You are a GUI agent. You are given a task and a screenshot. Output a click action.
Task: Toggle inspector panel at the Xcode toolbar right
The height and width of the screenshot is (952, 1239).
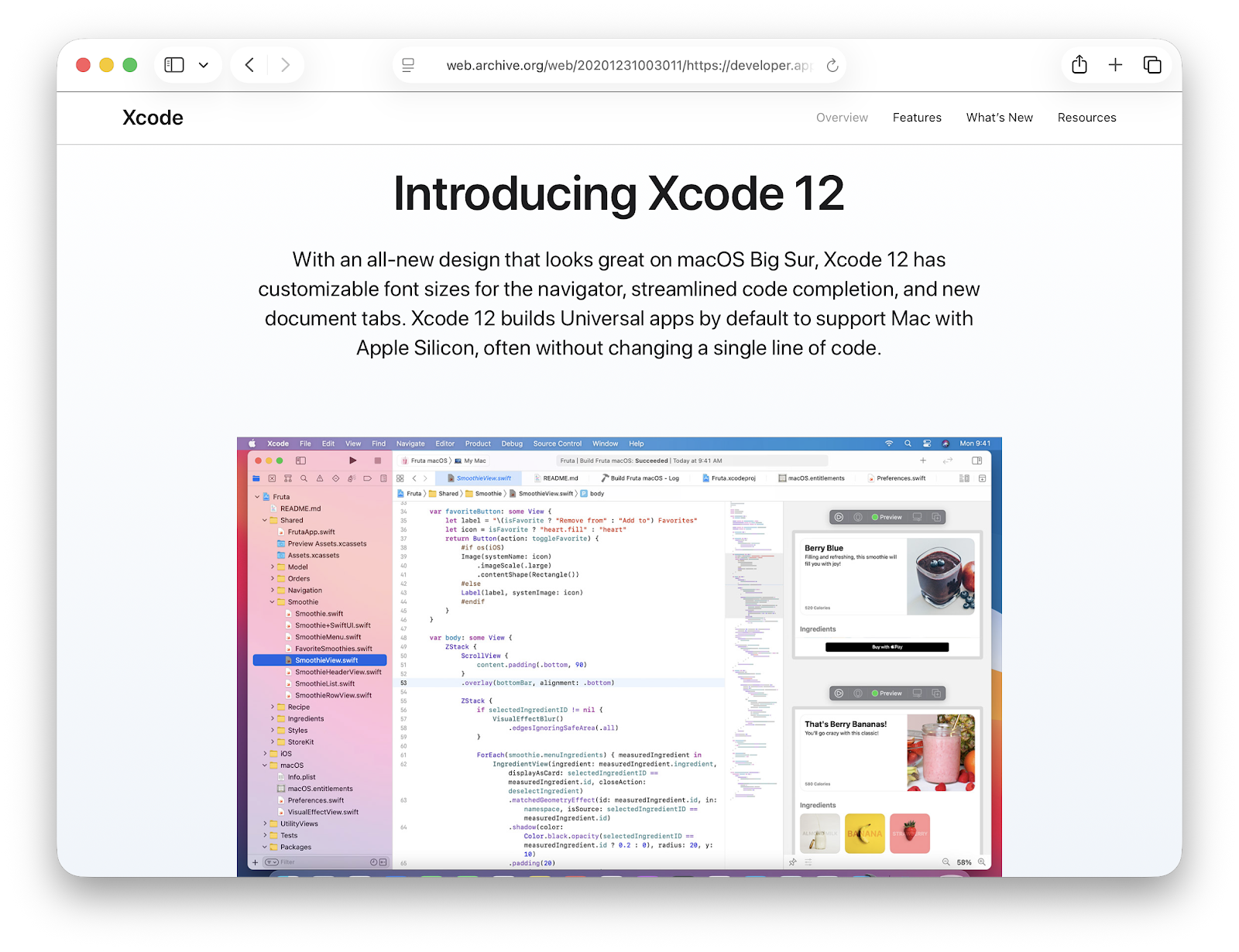(x=977, y=461)
